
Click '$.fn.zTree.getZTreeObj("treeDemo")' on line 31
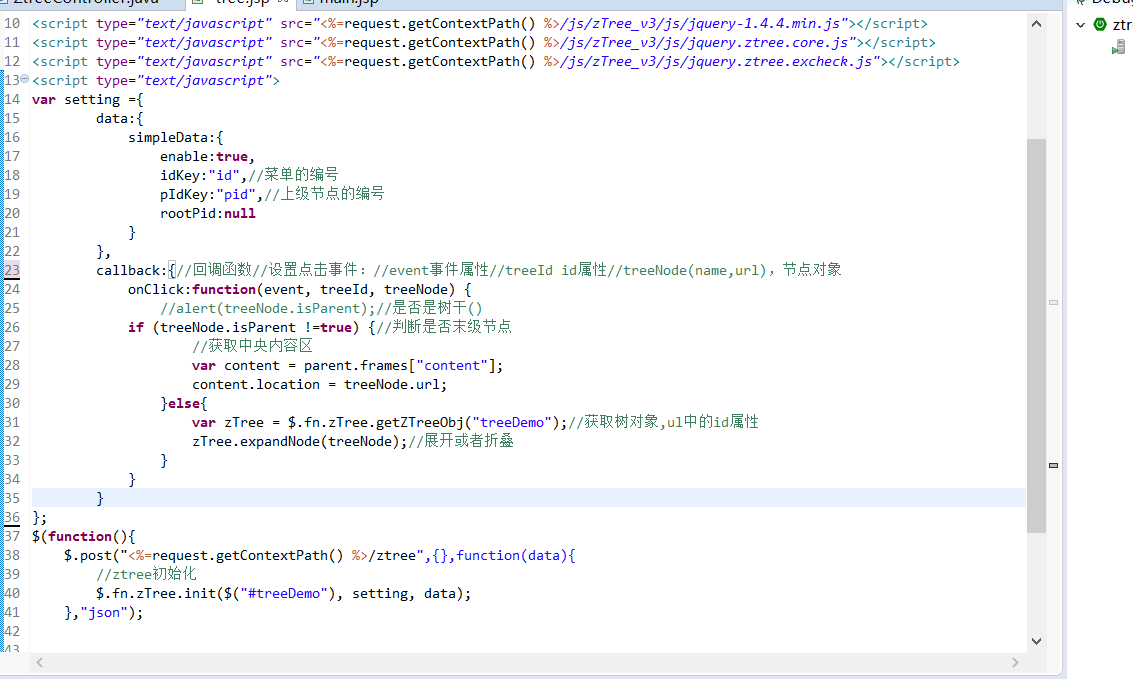click(423, 423)
